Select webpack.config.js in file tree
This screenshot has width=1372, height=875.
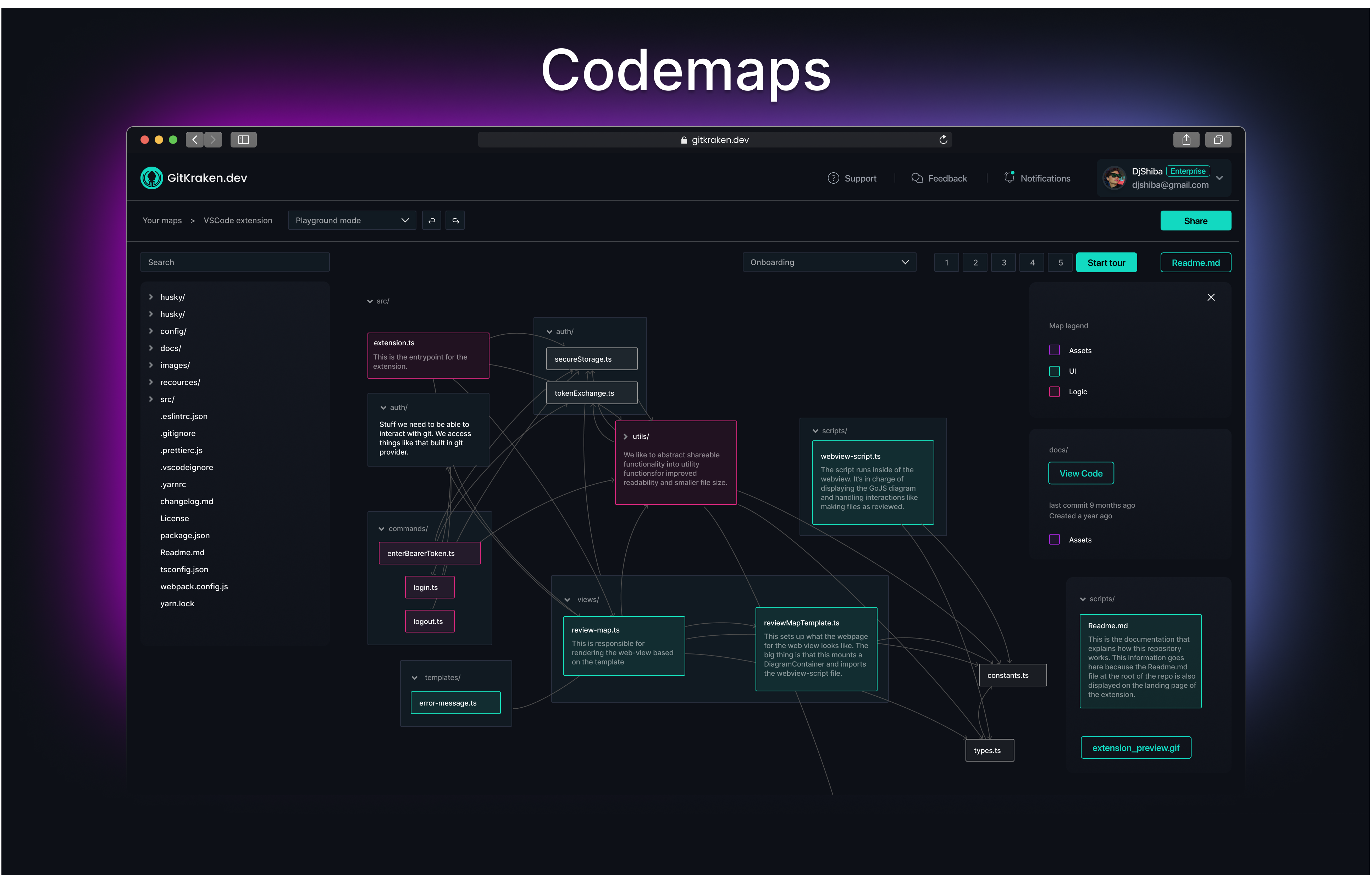(194, 587)
